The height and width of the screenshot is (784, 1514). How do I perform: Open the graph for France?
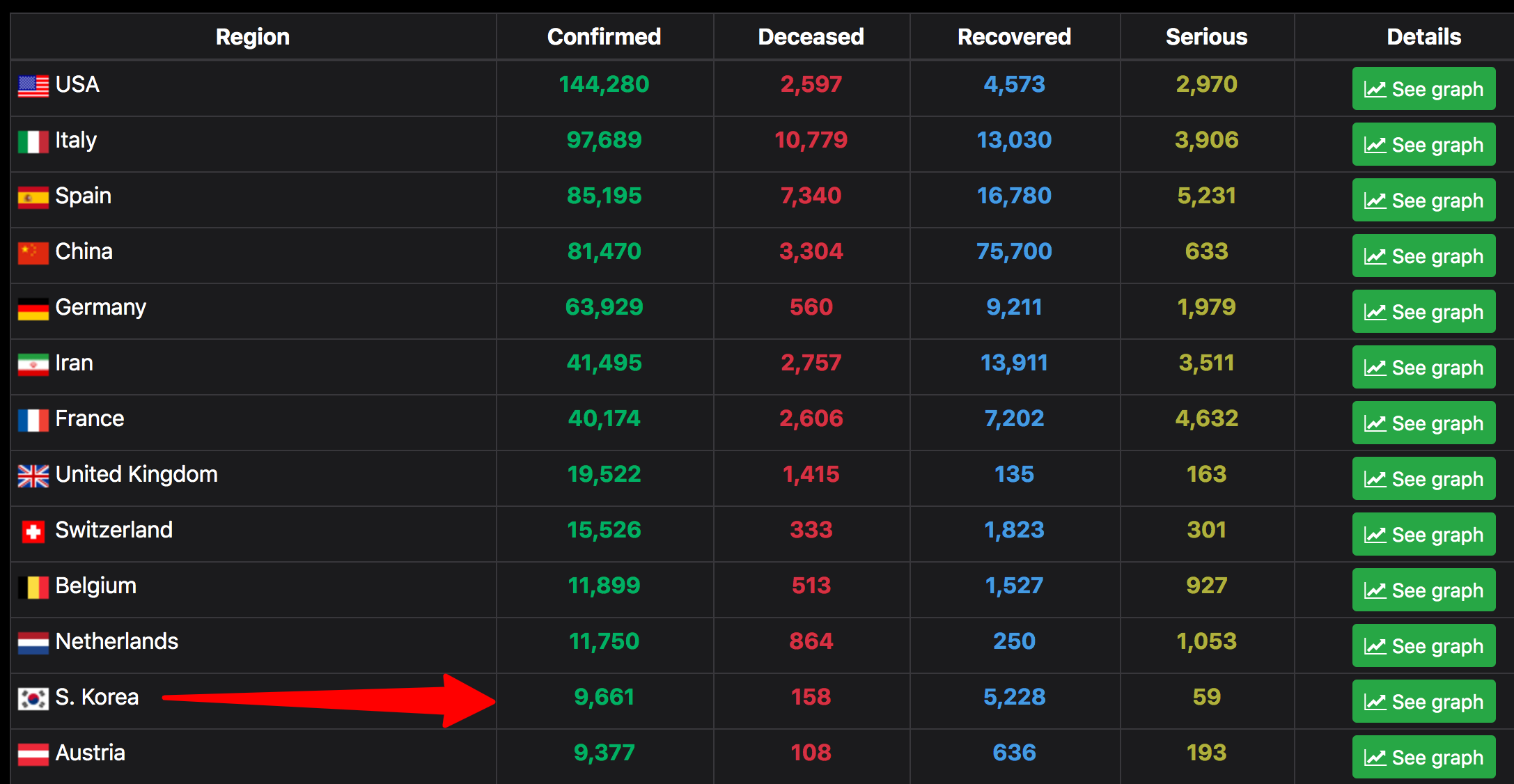click(x=1423, y=423)
